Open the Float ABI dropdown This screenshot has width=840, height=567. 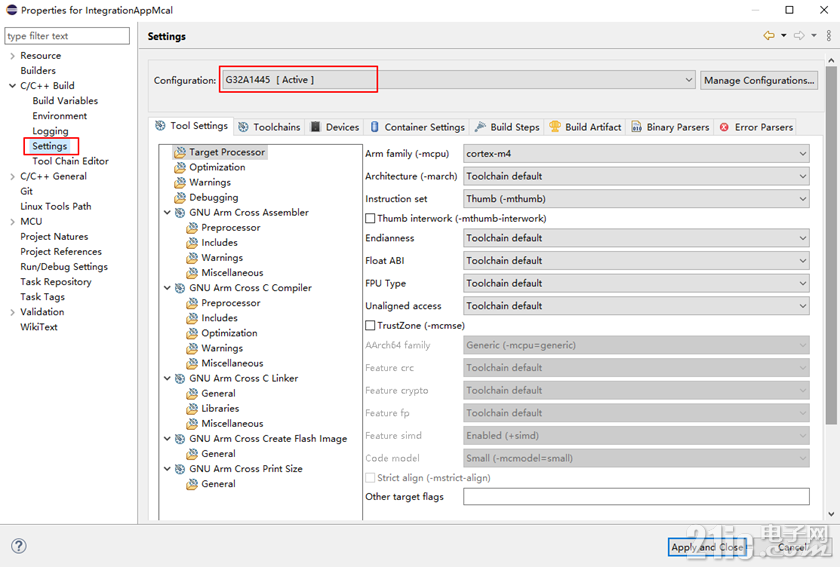coord(636,260)
